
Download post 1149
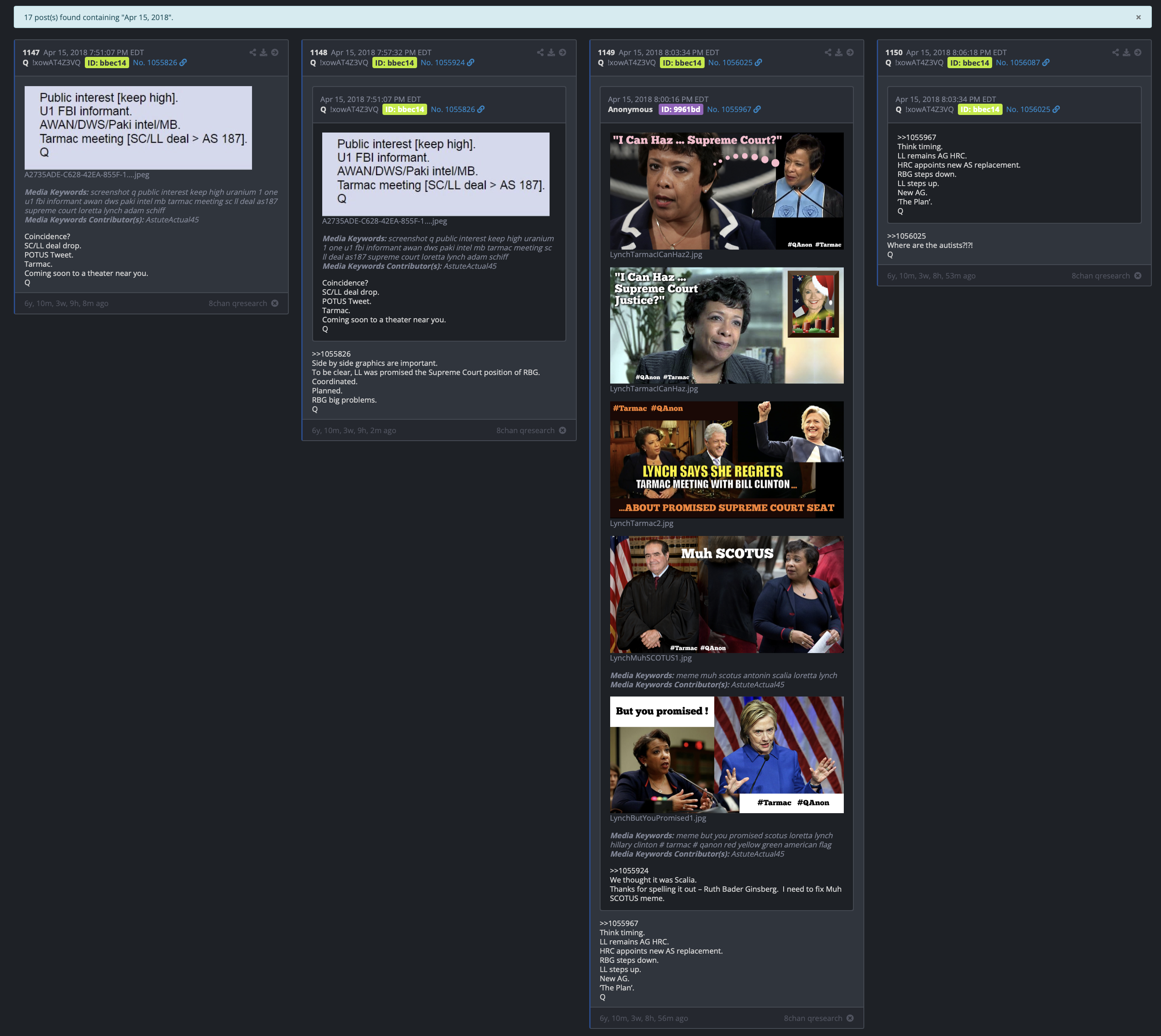[839, 52]
